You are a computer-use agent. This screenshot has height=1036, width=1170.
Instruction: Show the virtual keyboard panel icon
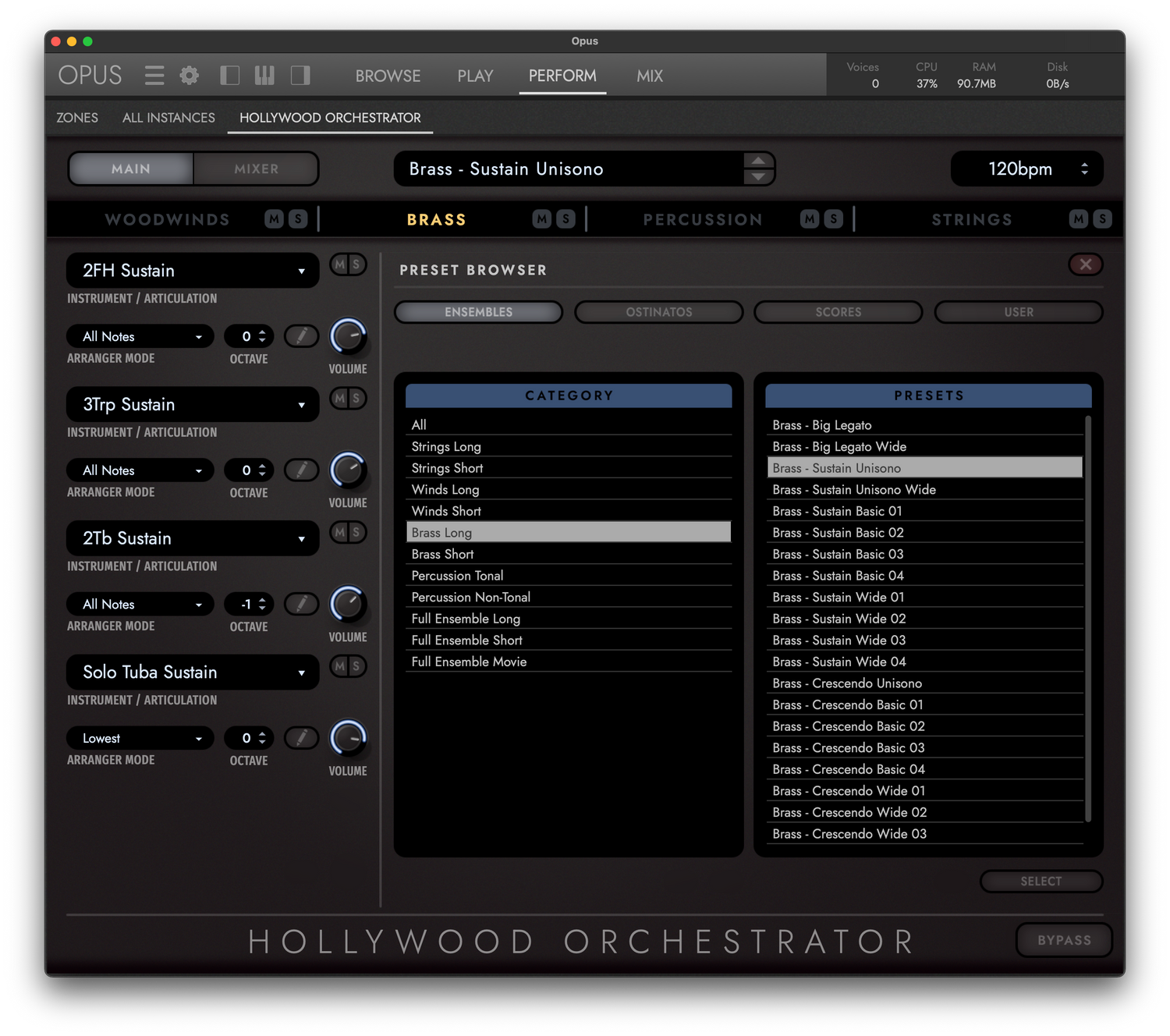264,76
